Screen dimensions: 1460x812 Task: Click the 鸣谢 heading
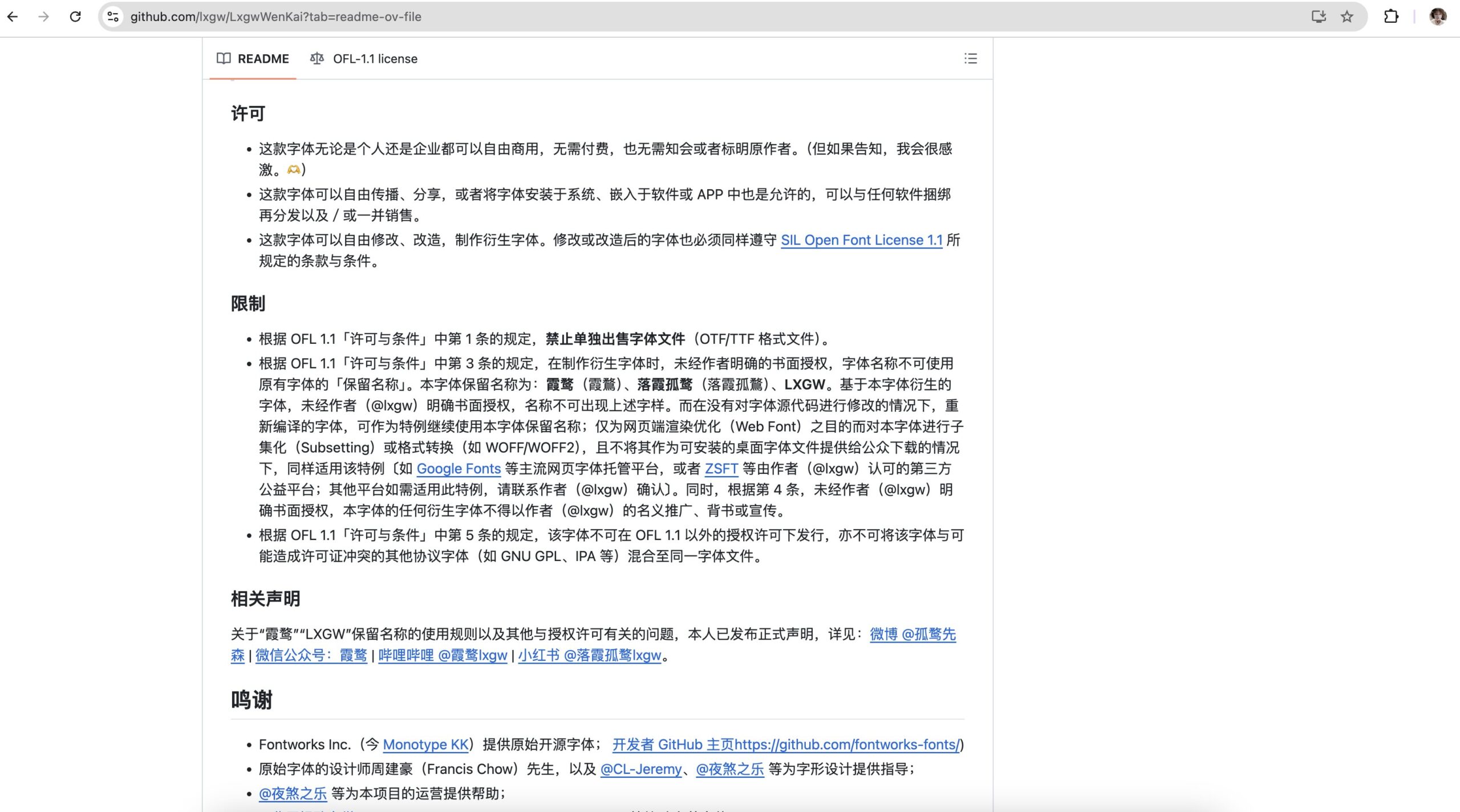(252, 700)
